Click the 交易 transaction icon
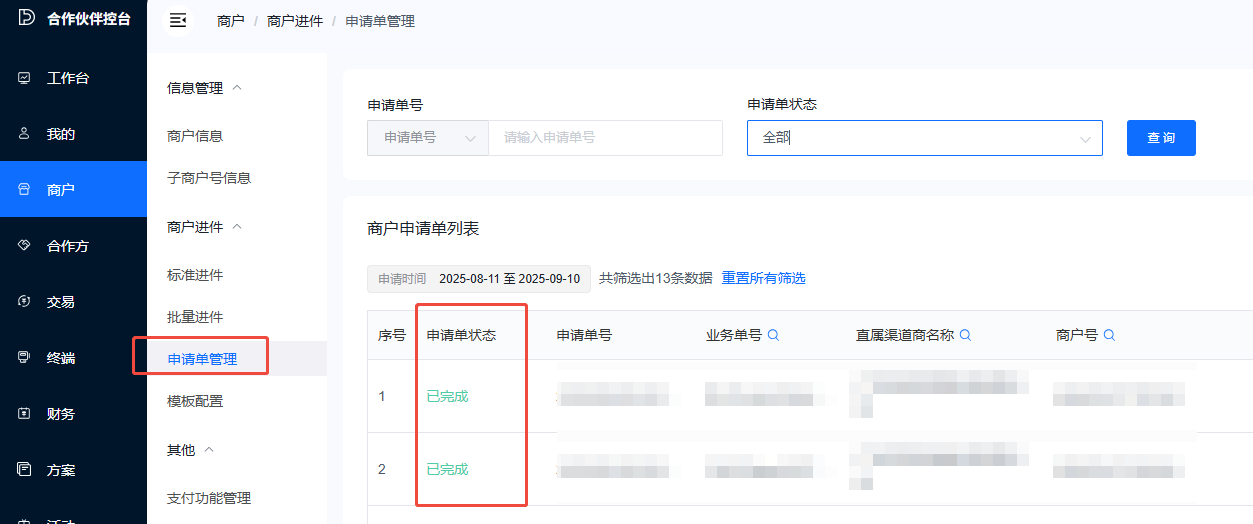The height and width of the screenshot is (524, 1253). coord(24,301)
